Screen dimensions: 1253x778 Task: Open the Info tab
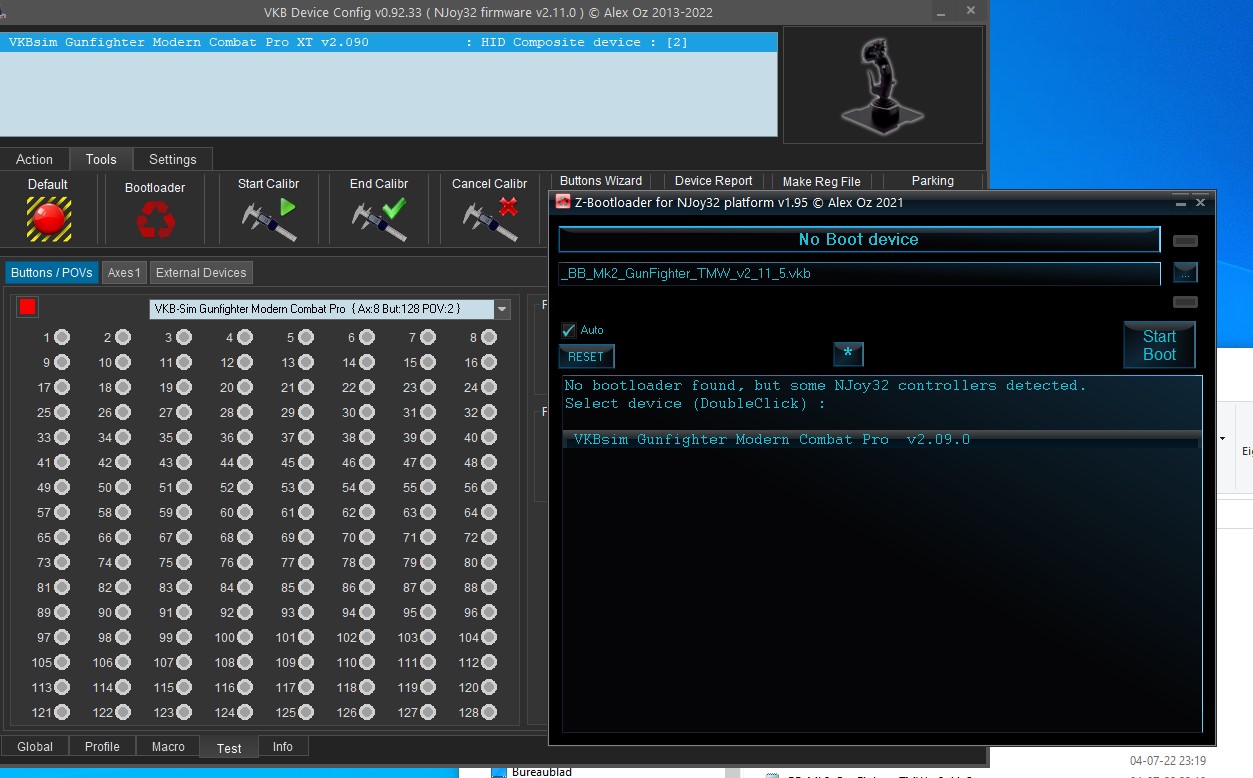point(283,746)
